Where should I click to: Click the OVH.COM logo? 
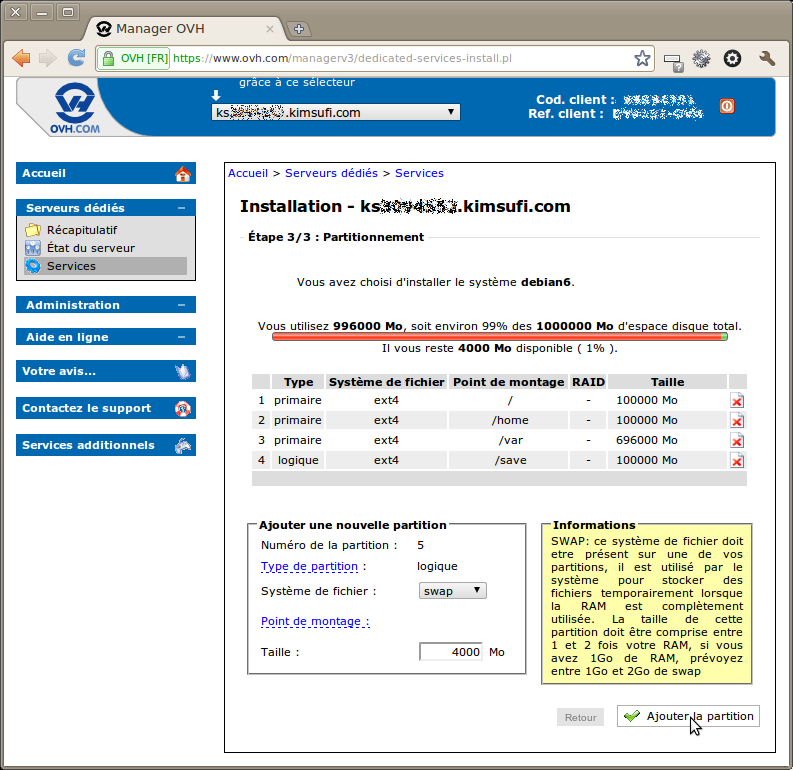(74, 108)
